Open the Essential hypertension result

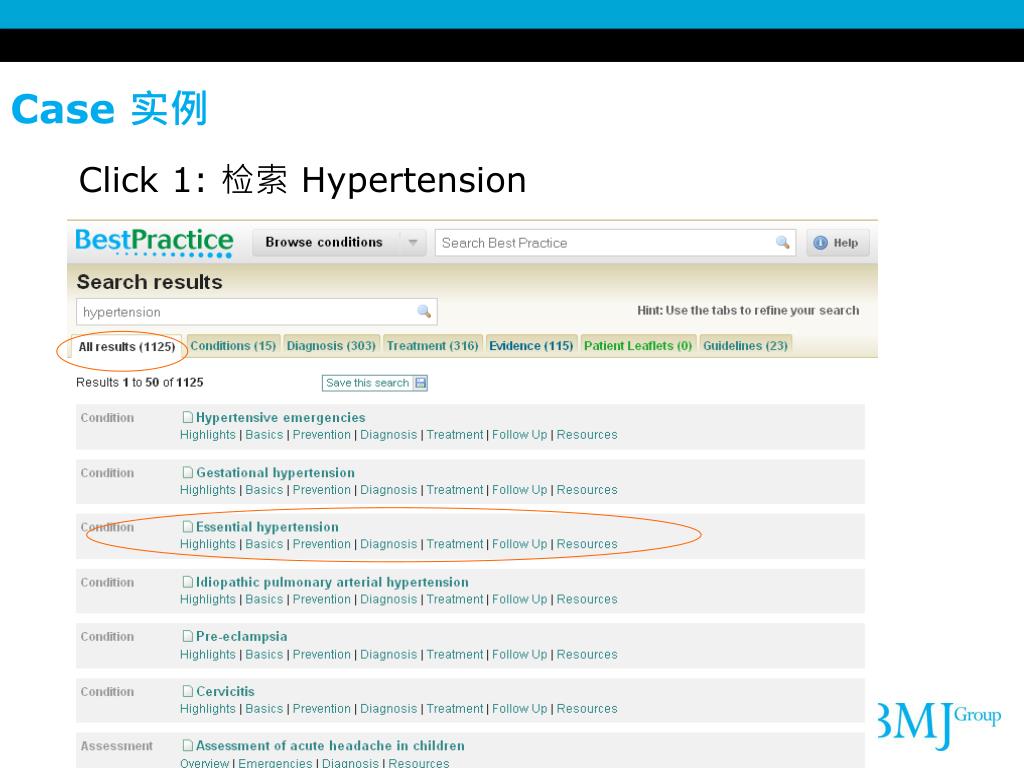tap(267, 526)
